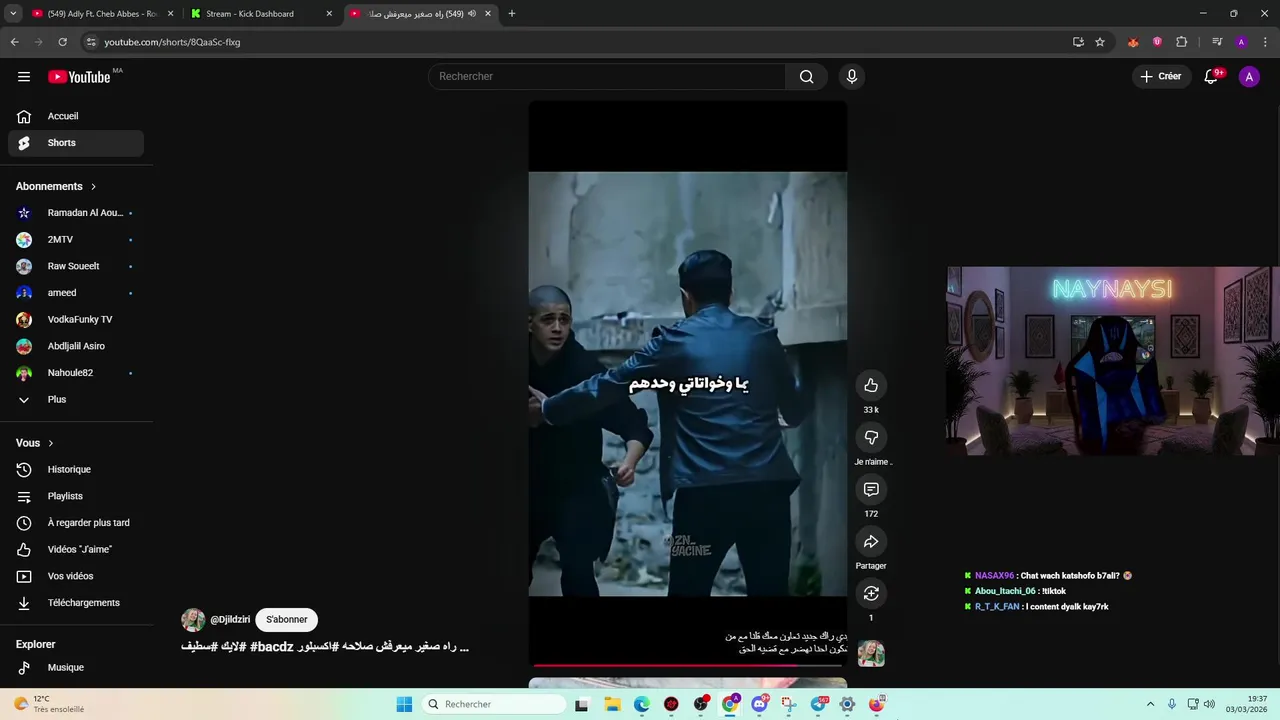Focus the YouTube Rechercher search field

pyautogui.click(x=607, y=77)
